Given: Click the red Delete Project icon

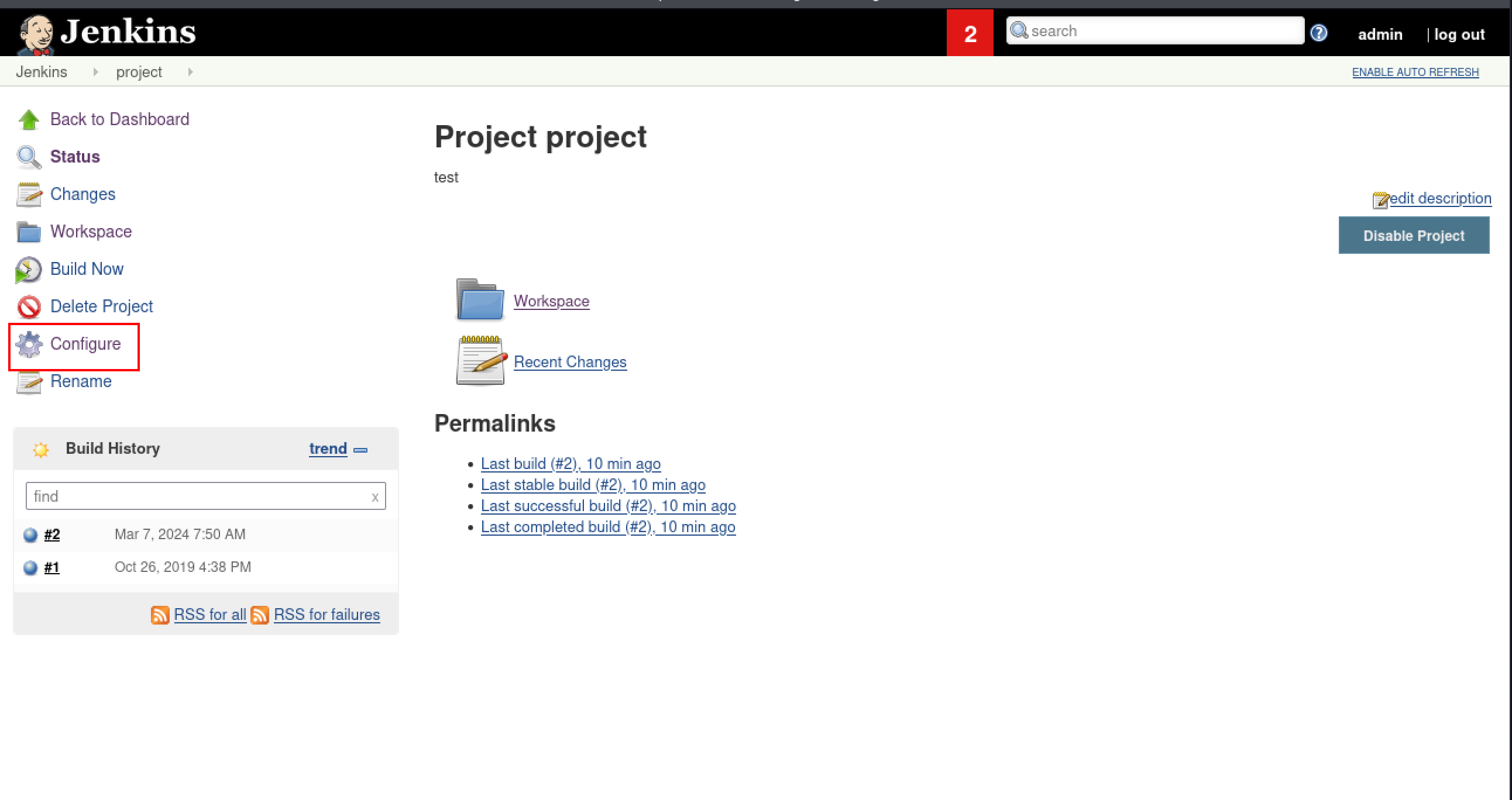Looking at the screenshot, I should point(28,307).
